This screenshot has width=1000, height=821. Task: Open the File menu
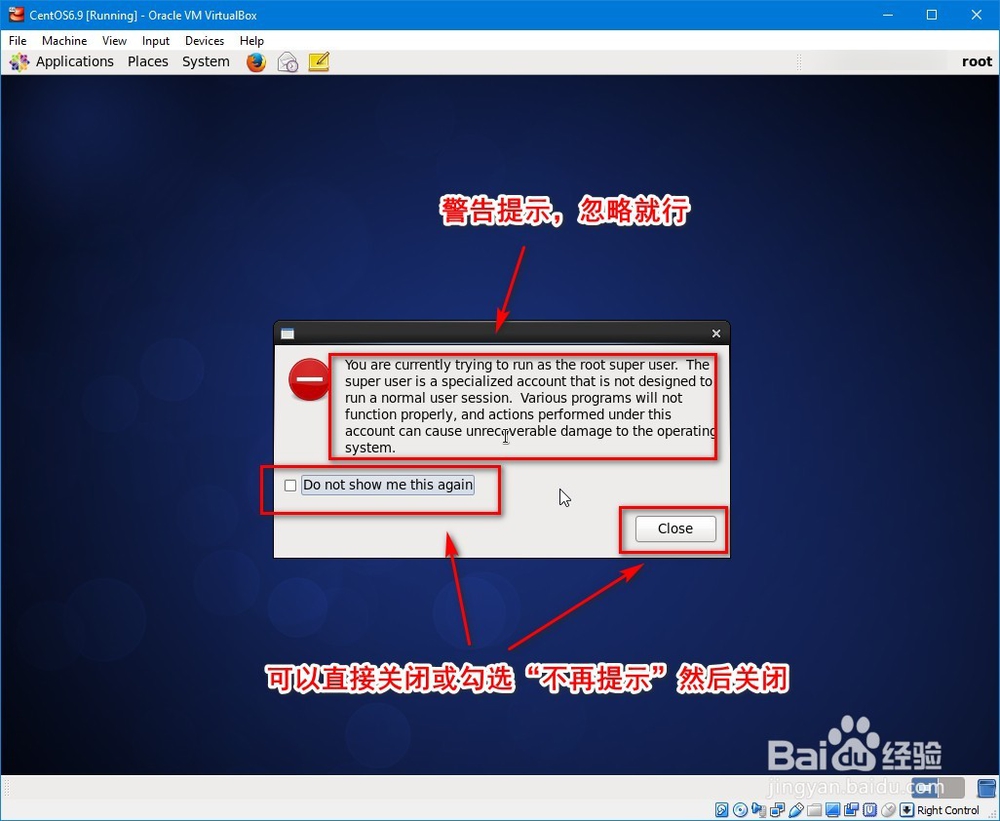(x=17, y=41)
